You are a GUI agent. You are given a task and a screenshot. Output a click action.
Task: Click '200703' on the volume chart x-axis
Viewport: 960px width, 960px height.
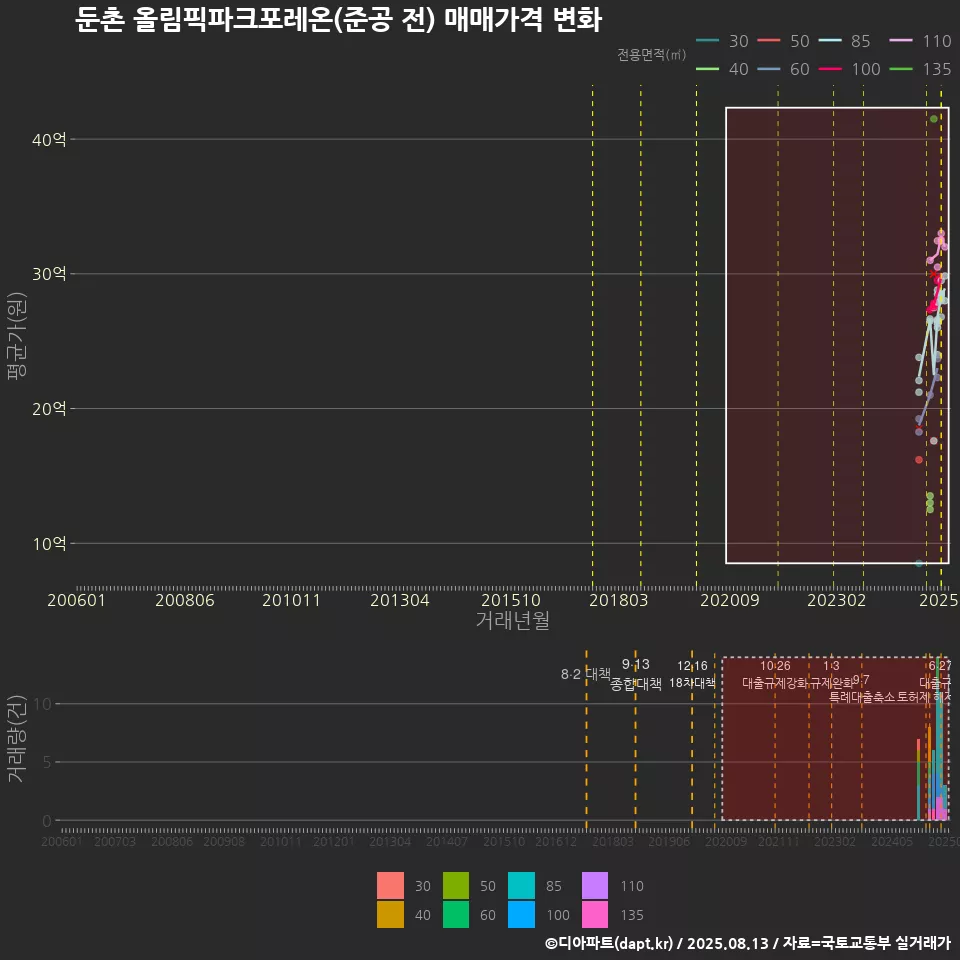pyautogui.click(x=115, y=842)
